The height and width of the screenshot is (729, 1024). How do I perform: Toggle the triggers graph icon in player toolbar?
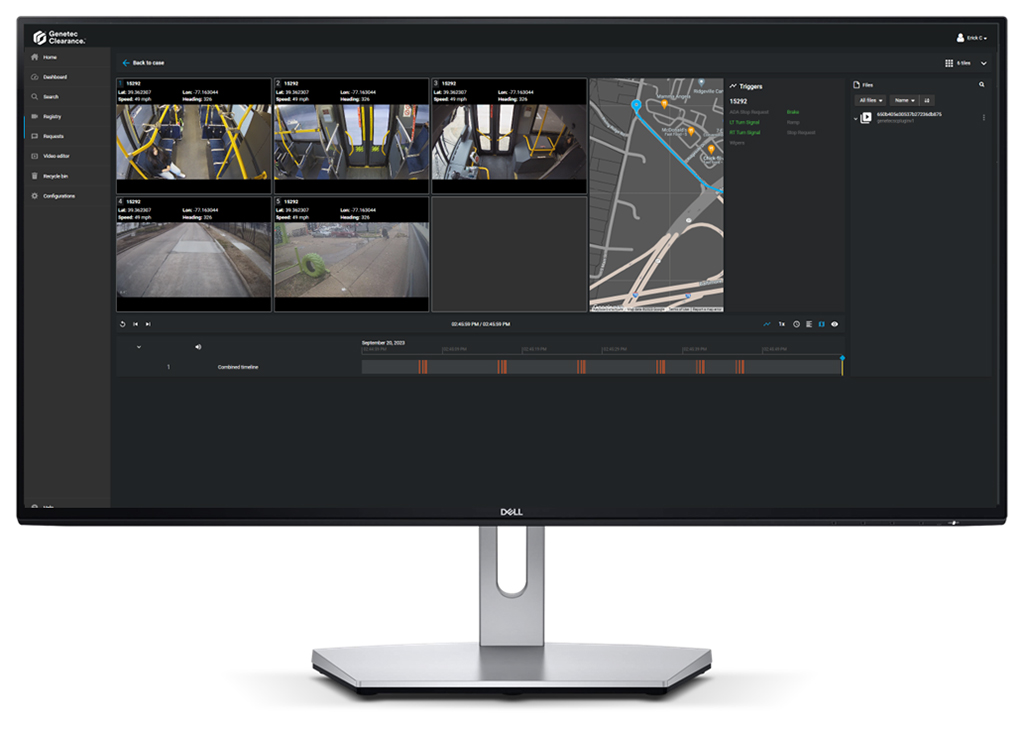pos(767,324)
